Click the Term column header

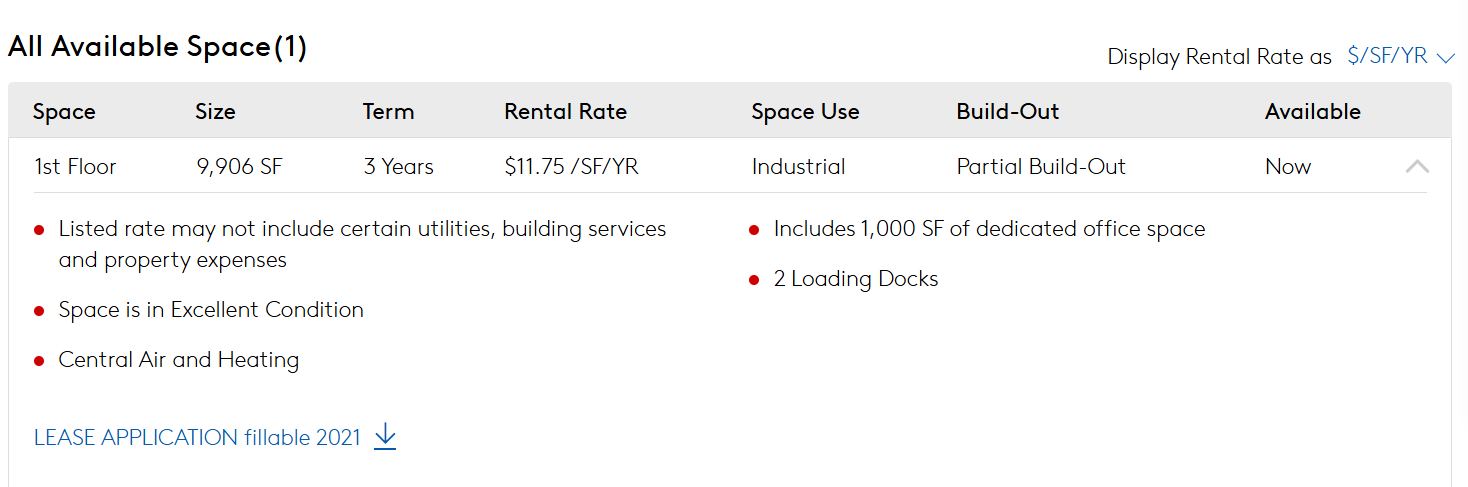coord(388,112)
